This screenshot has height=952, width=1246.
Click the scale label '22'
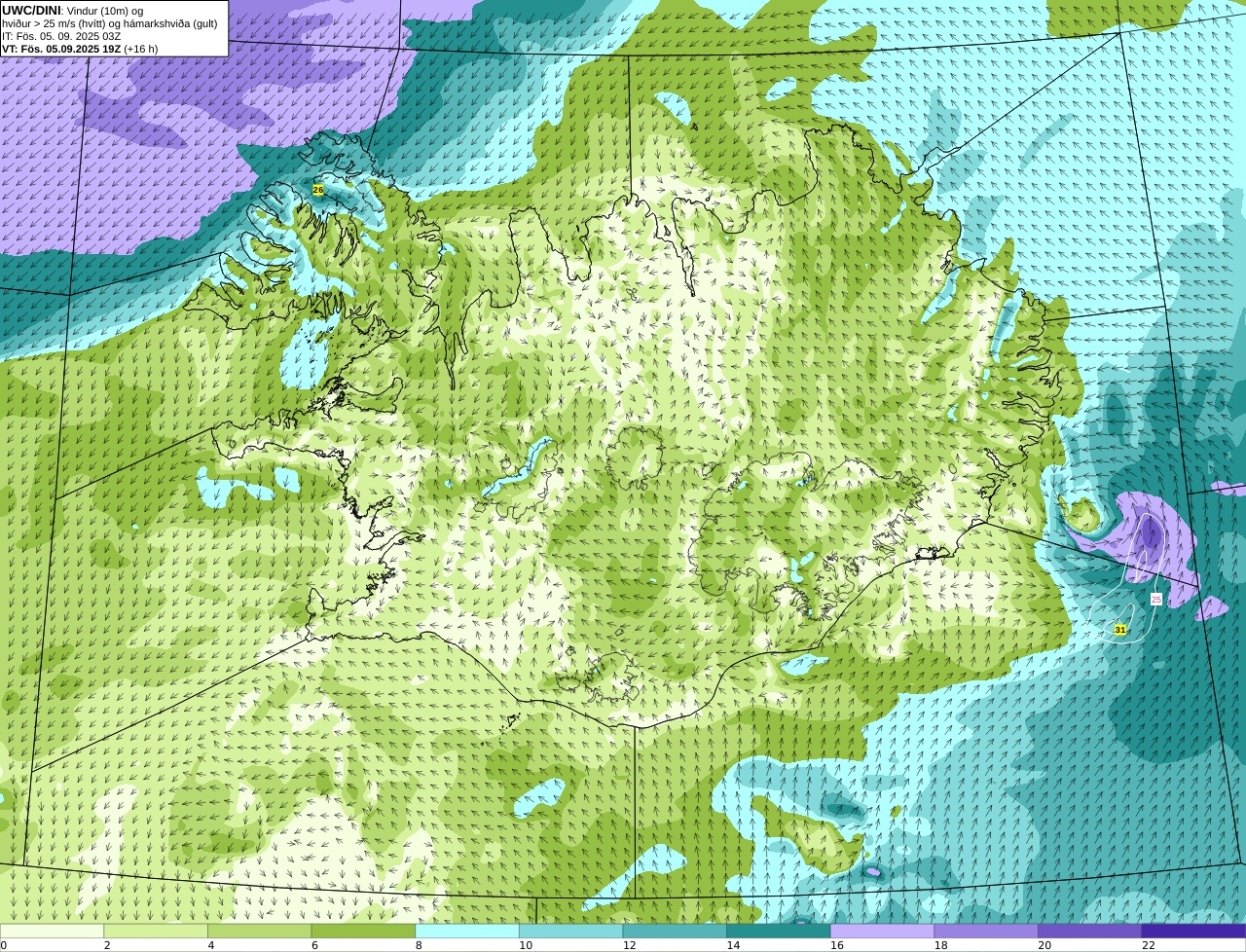(x=1149, y=945)
